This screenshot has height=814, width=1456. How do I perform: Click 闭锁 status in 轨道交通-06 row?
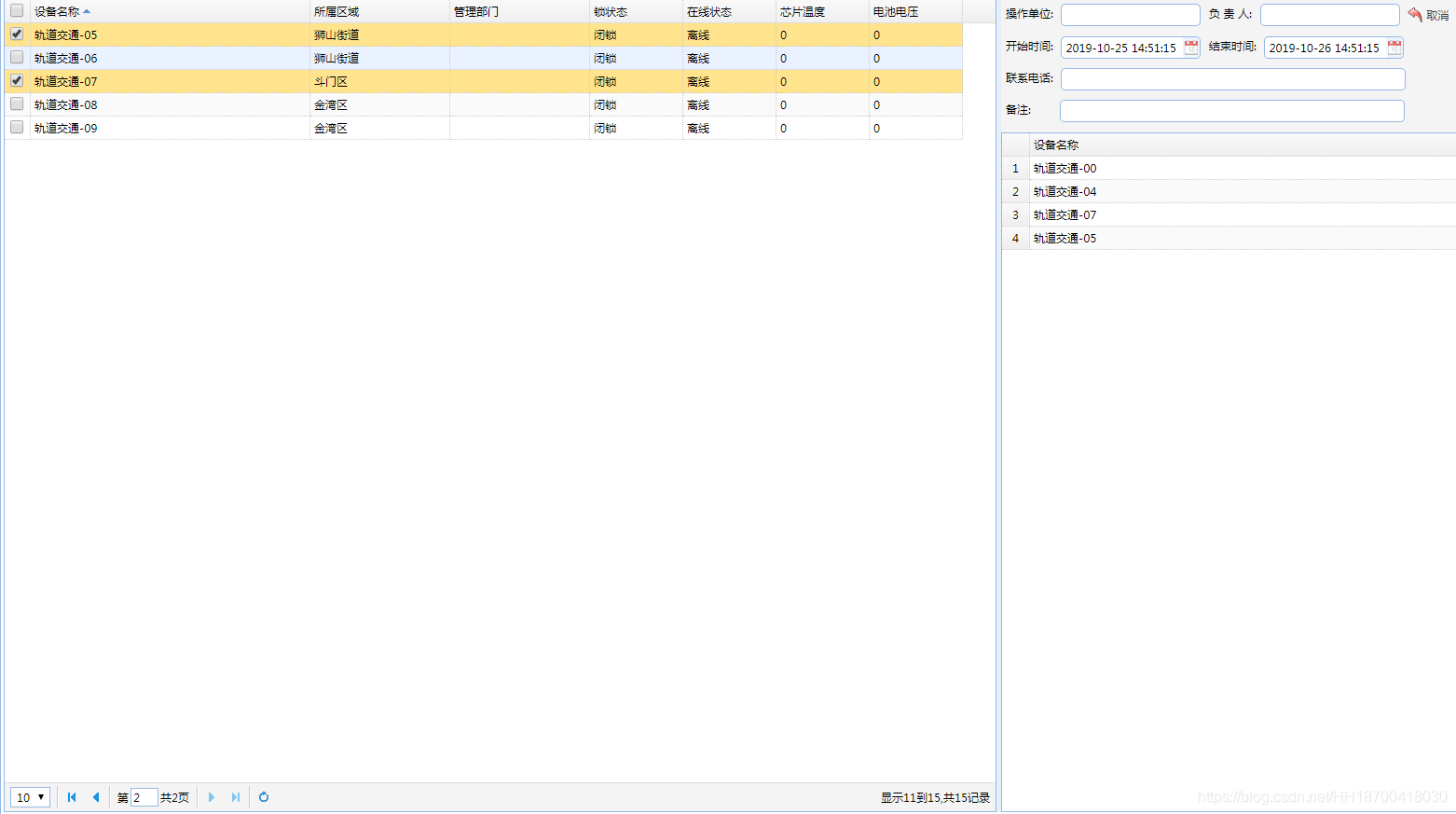tap(636, 59)
